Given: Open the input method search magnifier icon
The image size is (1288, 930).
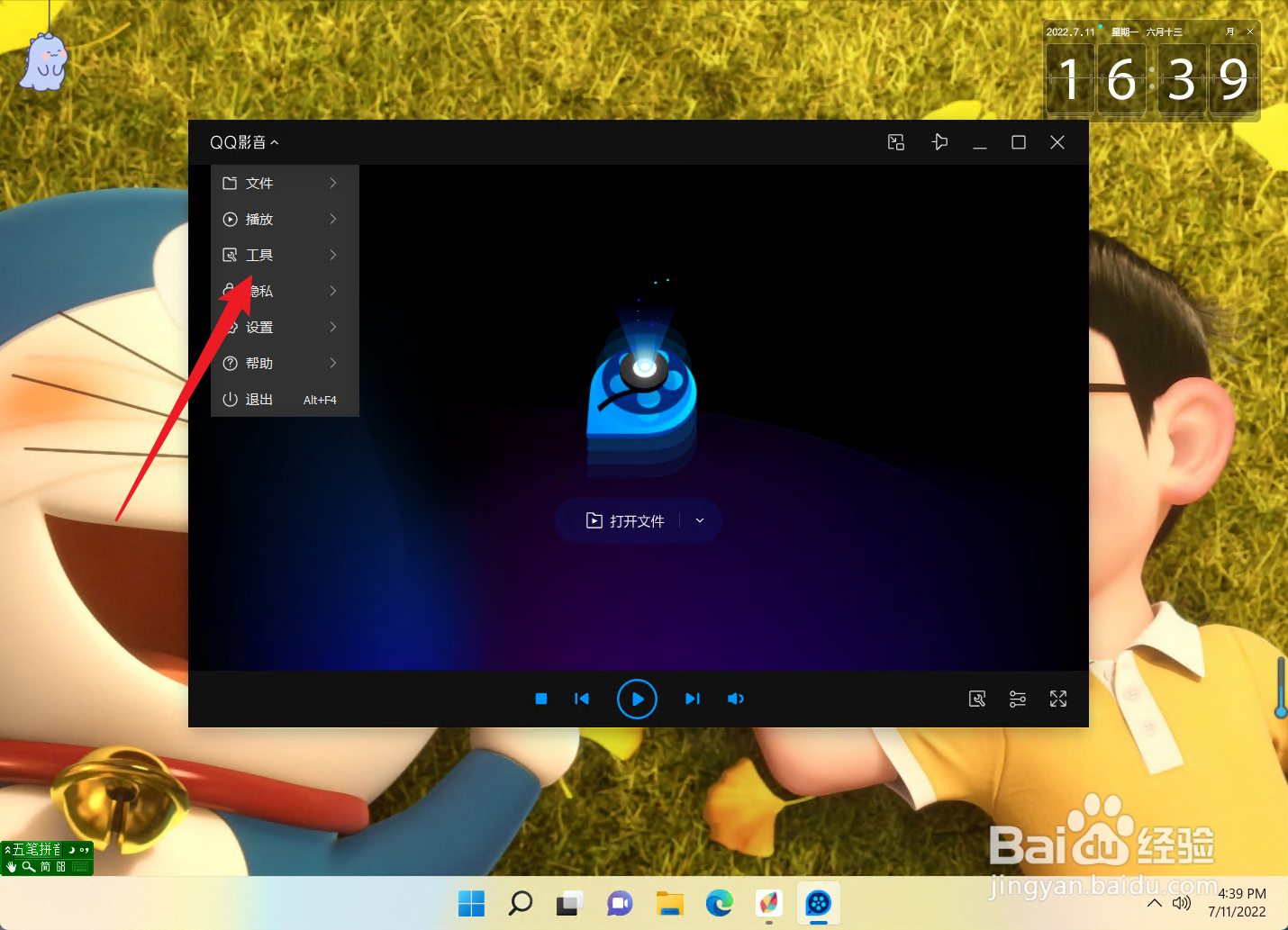Looking at the screenshot, I should tap(29, 867).
